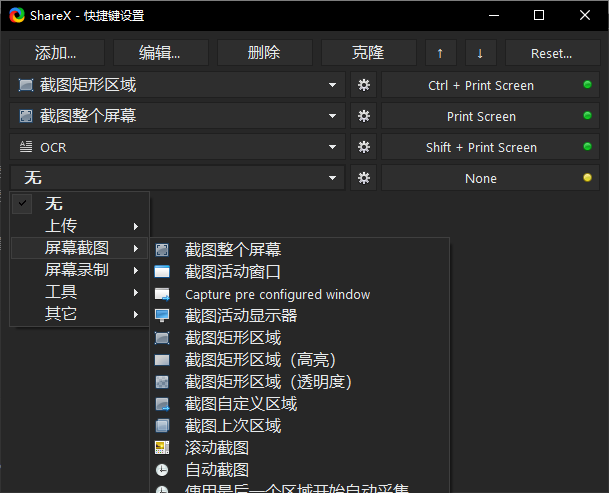
Task: Click the 编辑... button
Action: (161, 52)
